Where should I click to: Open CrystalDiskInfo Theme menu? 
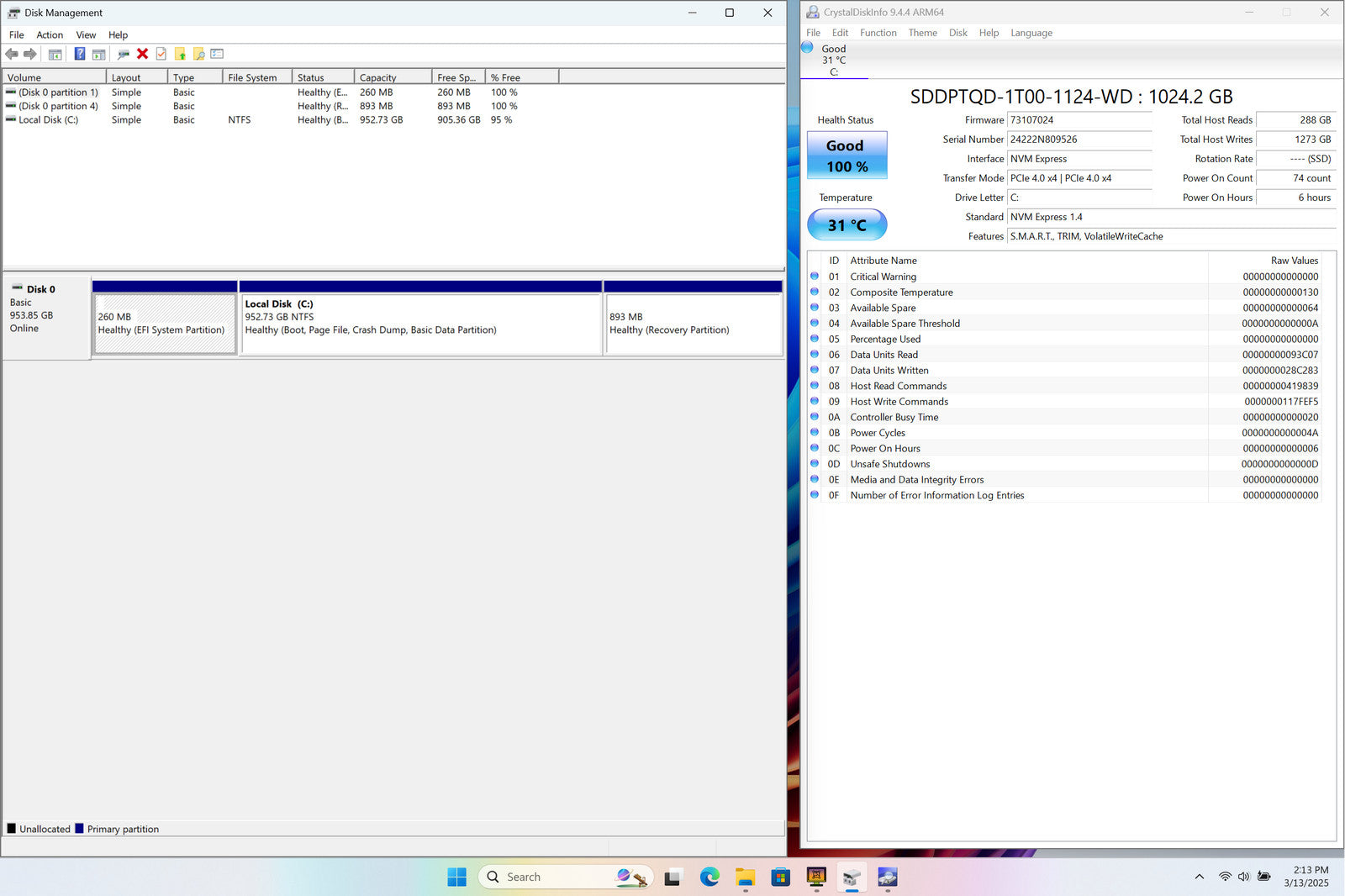[x=922, y=33]
